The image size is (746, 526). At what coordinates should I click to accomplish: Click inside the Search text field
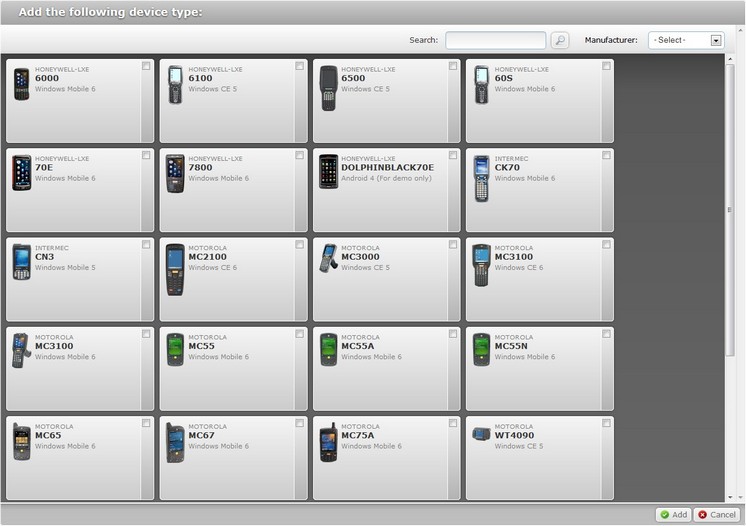[x=495, y=40]
